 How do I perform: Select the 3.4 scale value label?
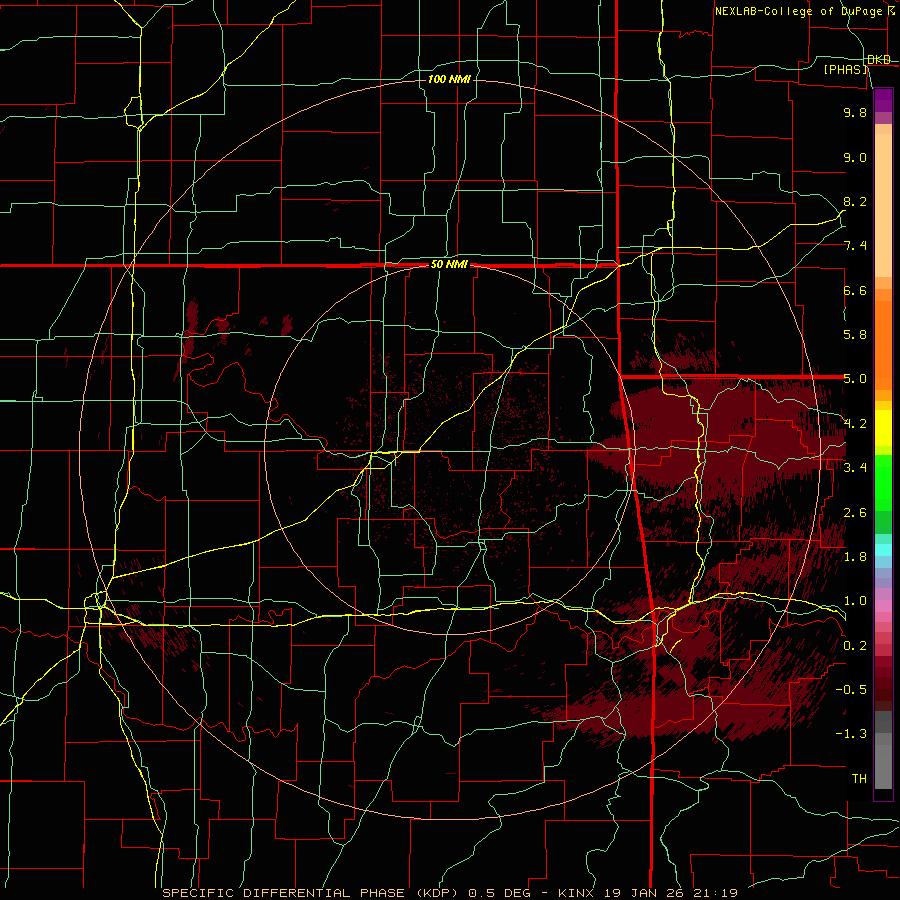(x=855, y=468)
